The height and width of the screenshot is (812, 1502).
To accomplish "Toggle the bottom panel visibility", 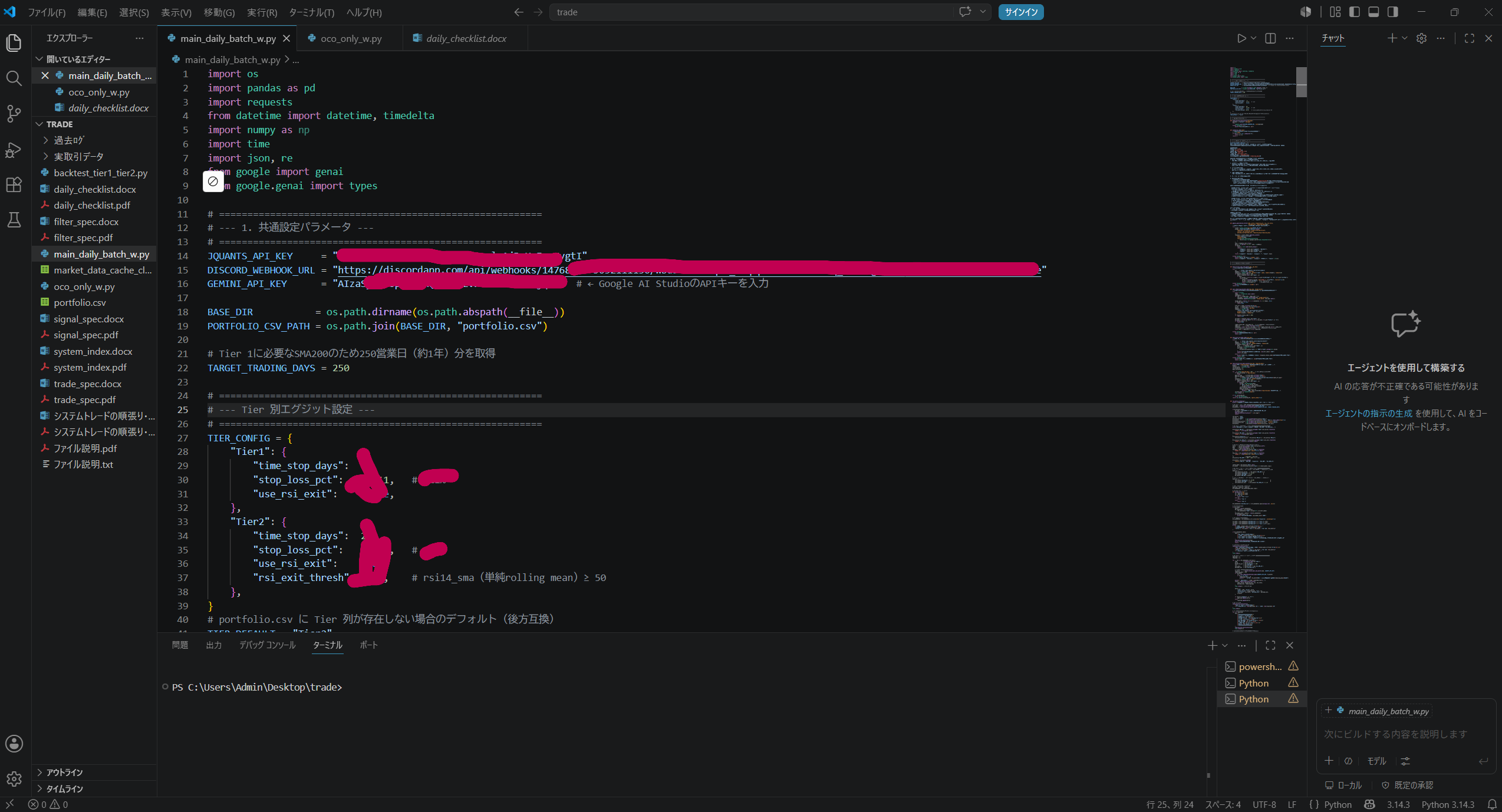I will pyautogui.click(x=1373, y=12).
